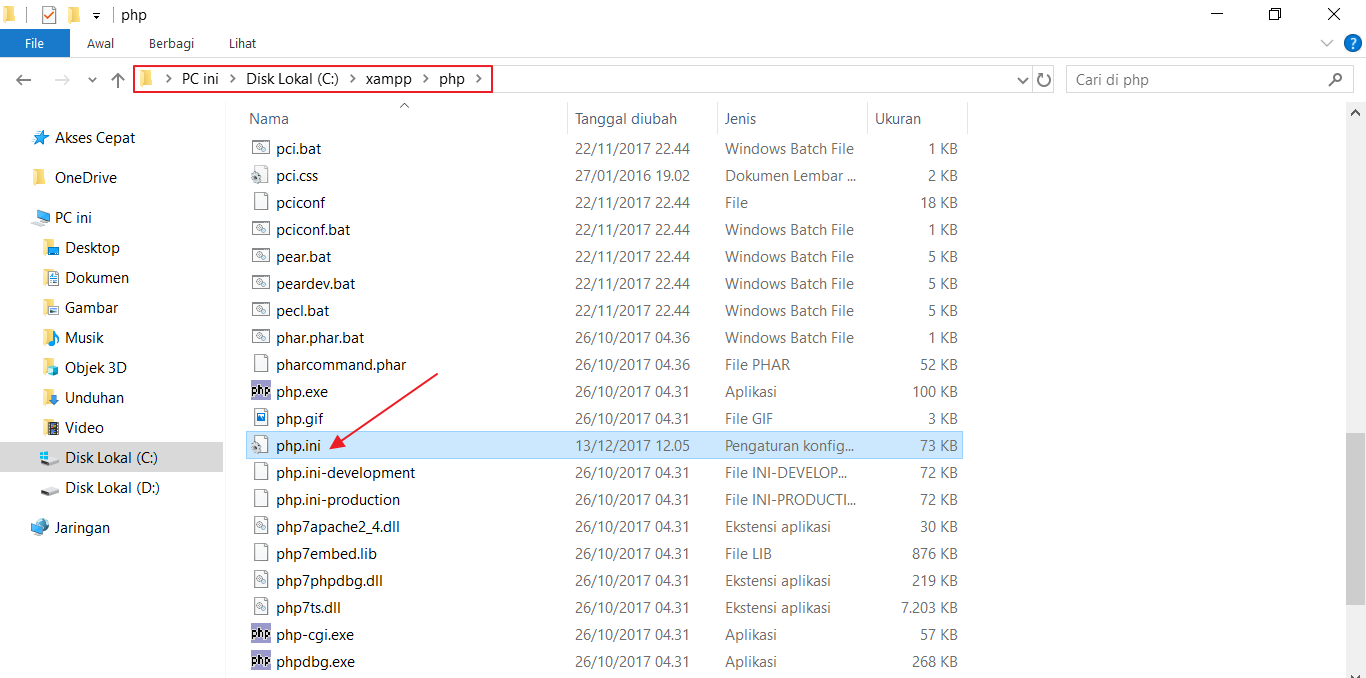Click the pci.bat batch file icon
The image size is (1366, 678).
tap(260, 148)
